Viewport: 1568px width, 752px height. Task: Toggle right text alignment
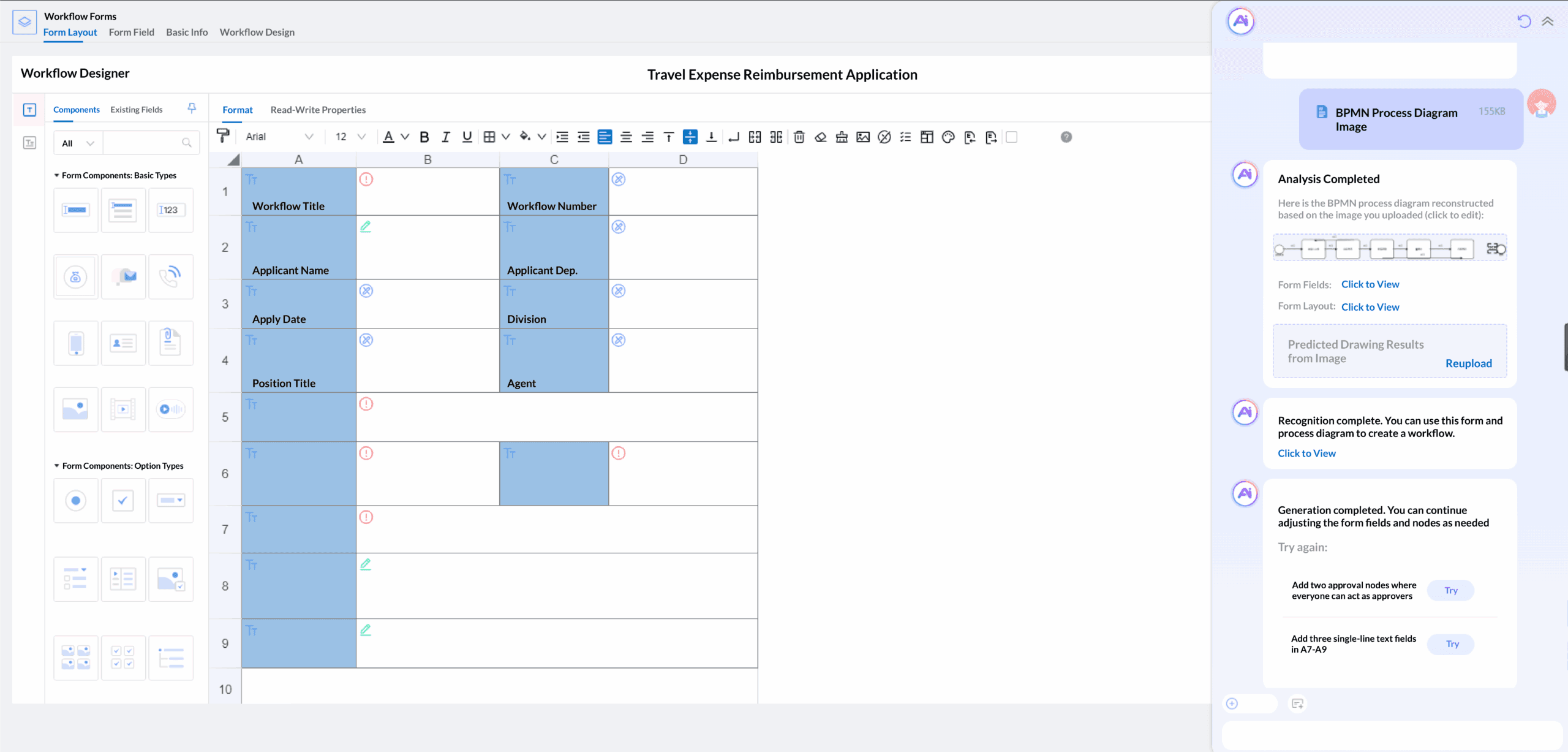(x=647, y=137)
